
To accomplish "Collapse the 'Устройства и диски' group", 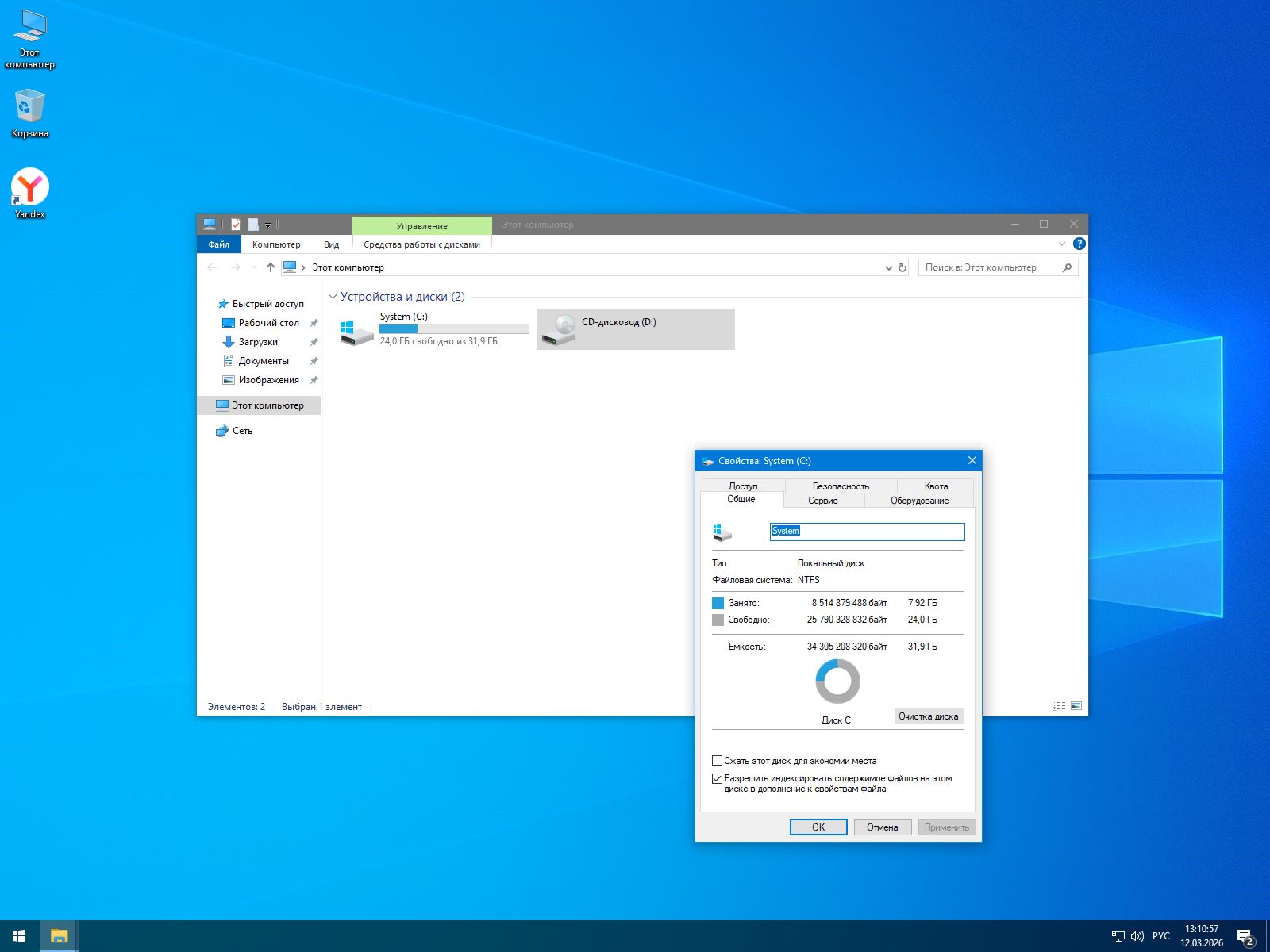I will point(333,297).
